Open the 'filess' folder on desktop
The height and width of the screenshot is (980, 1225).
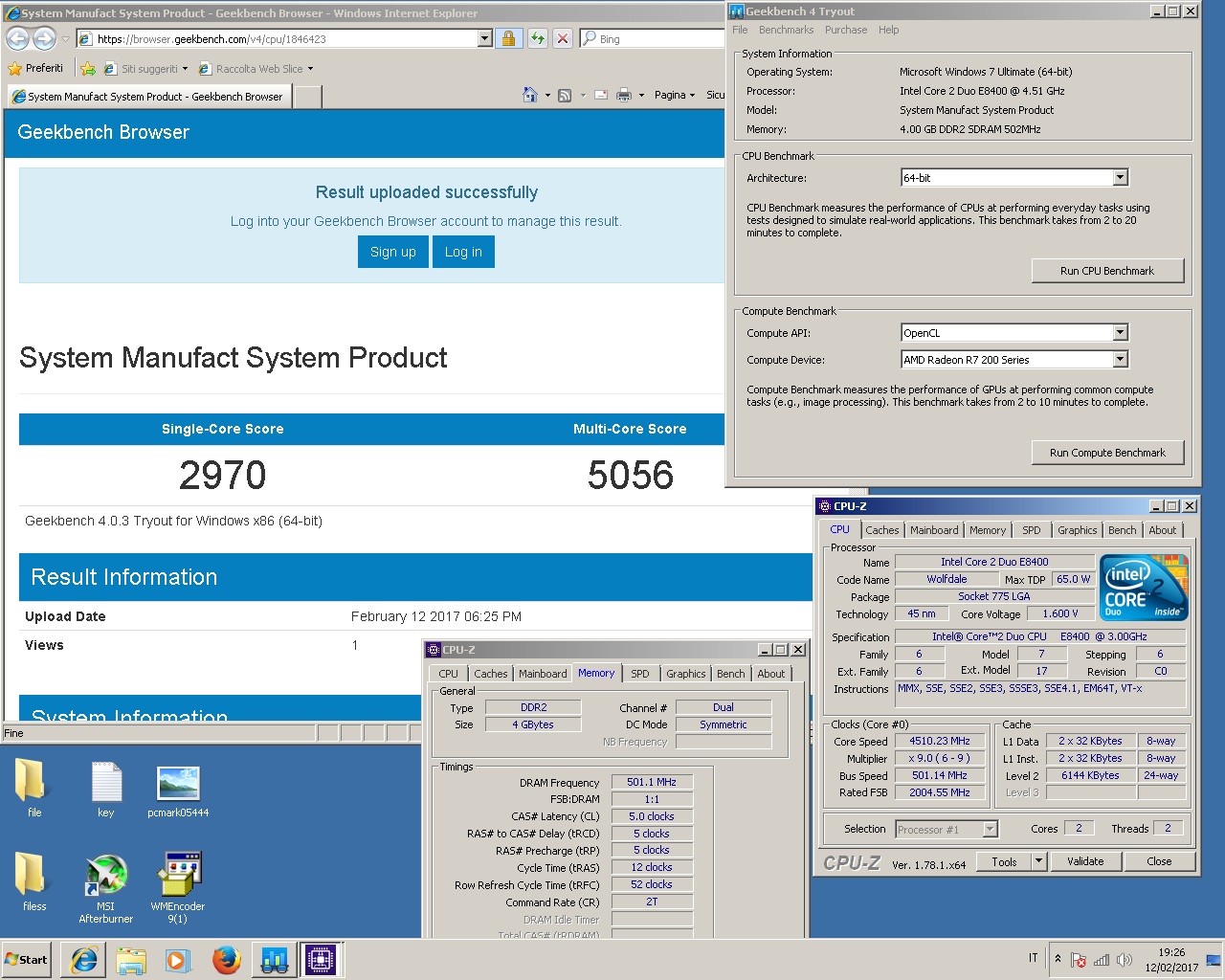click(x=33, y=880)
